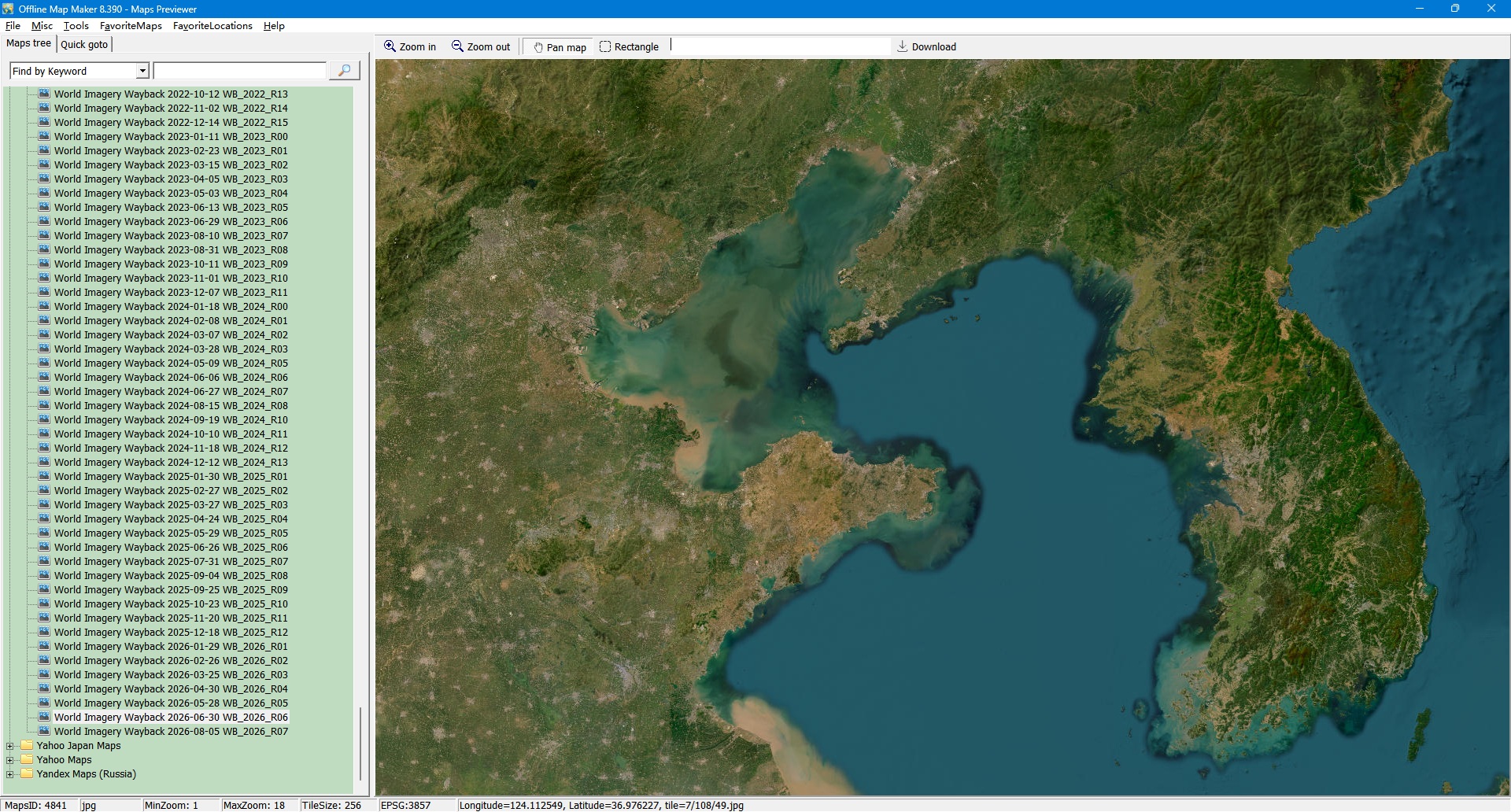The width and height of the screenshot is (1511, 812).
Task: Click the Zoom in button label
Action: pyautogui.click(x=418, y=47)
